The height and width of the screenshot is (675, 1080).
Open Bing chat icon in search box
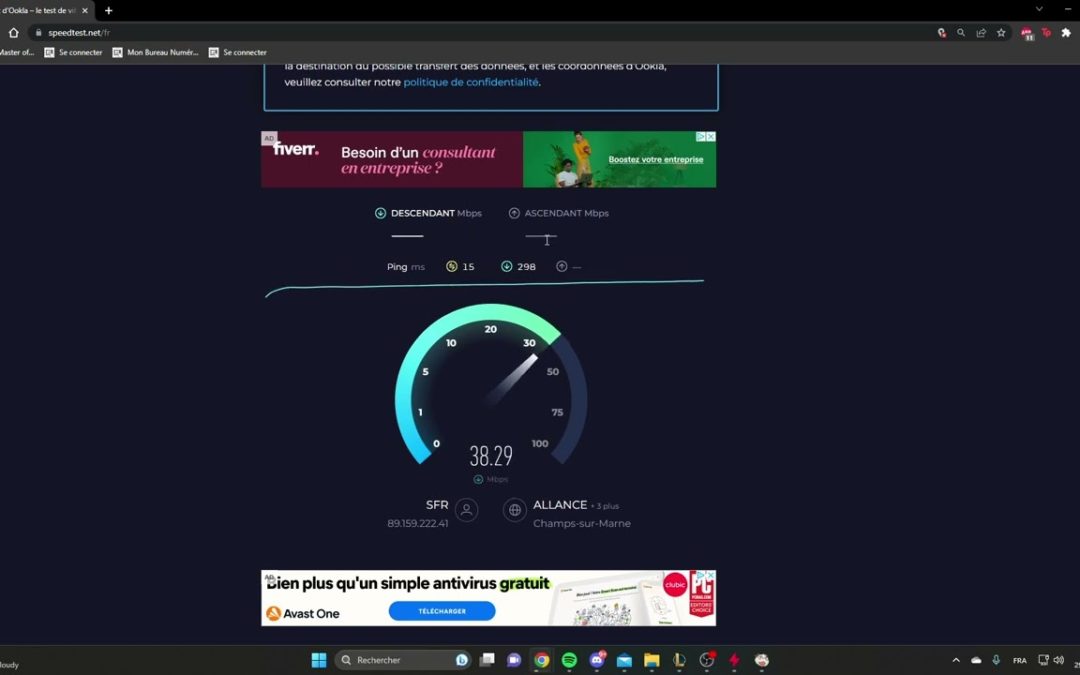(462, 660)
